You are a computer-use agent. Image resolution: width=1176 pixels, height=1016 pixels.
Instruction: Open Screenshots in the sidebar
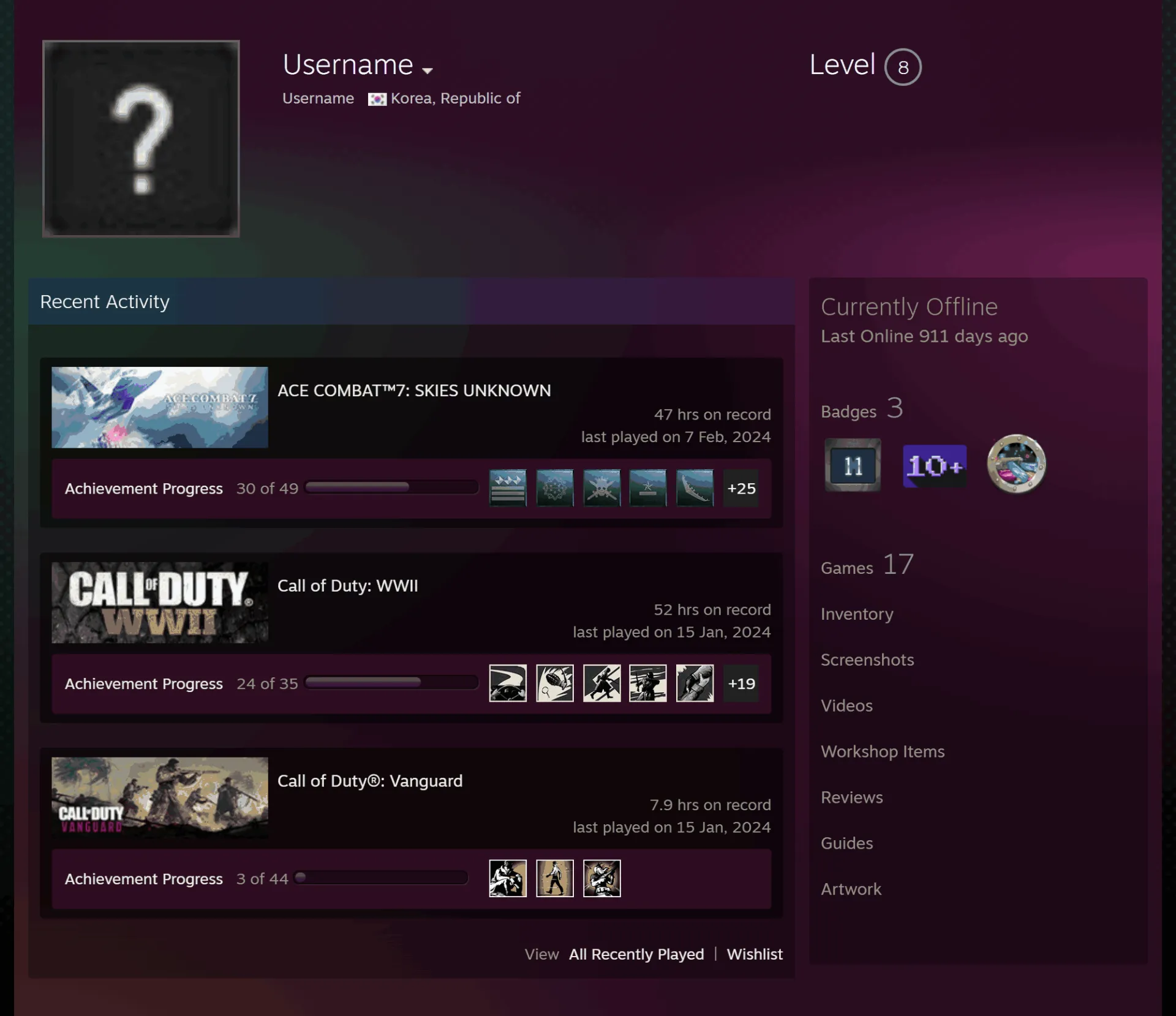867,660
